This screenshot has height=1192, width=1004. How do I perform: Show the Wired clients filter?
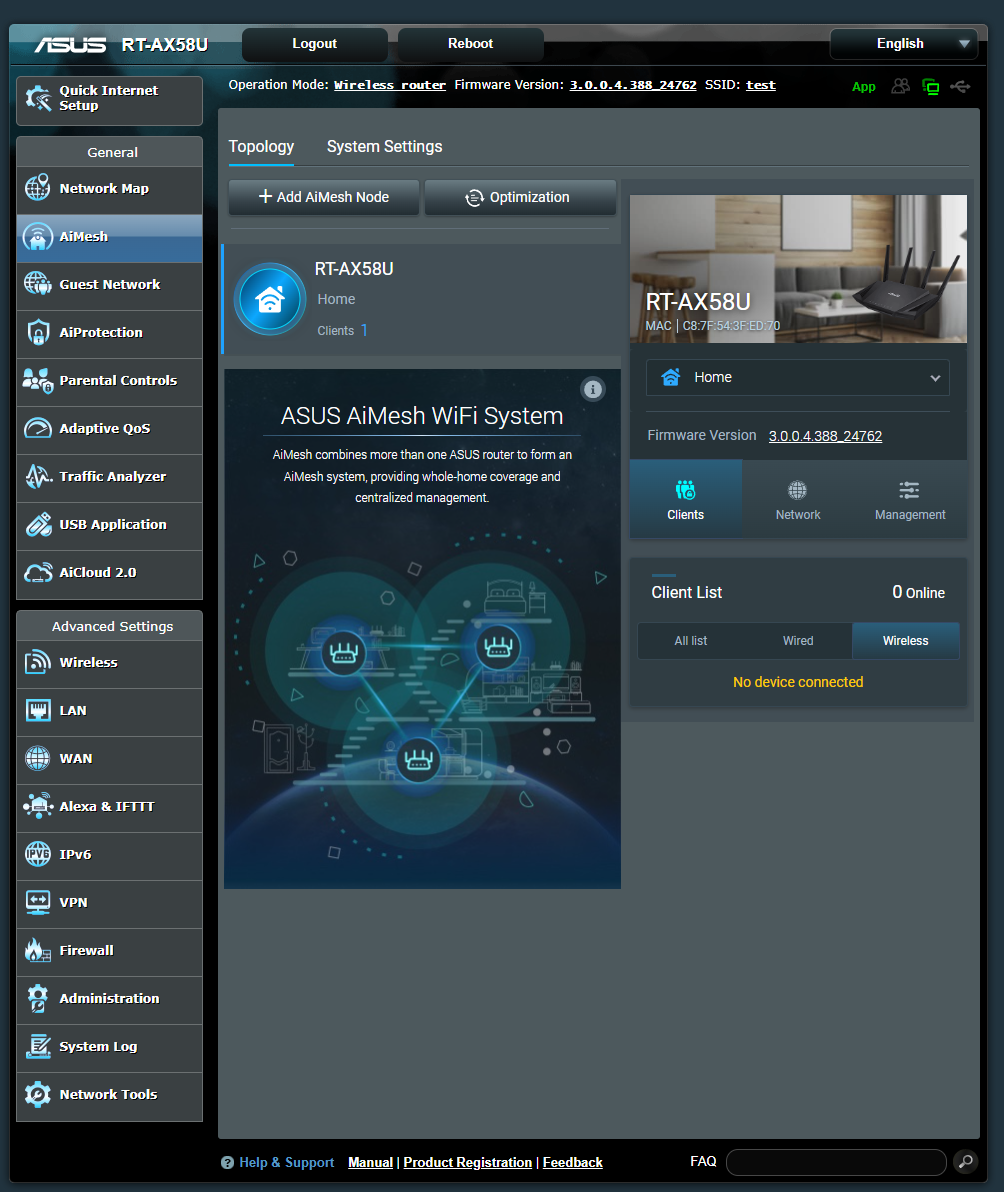pos(798,641)
